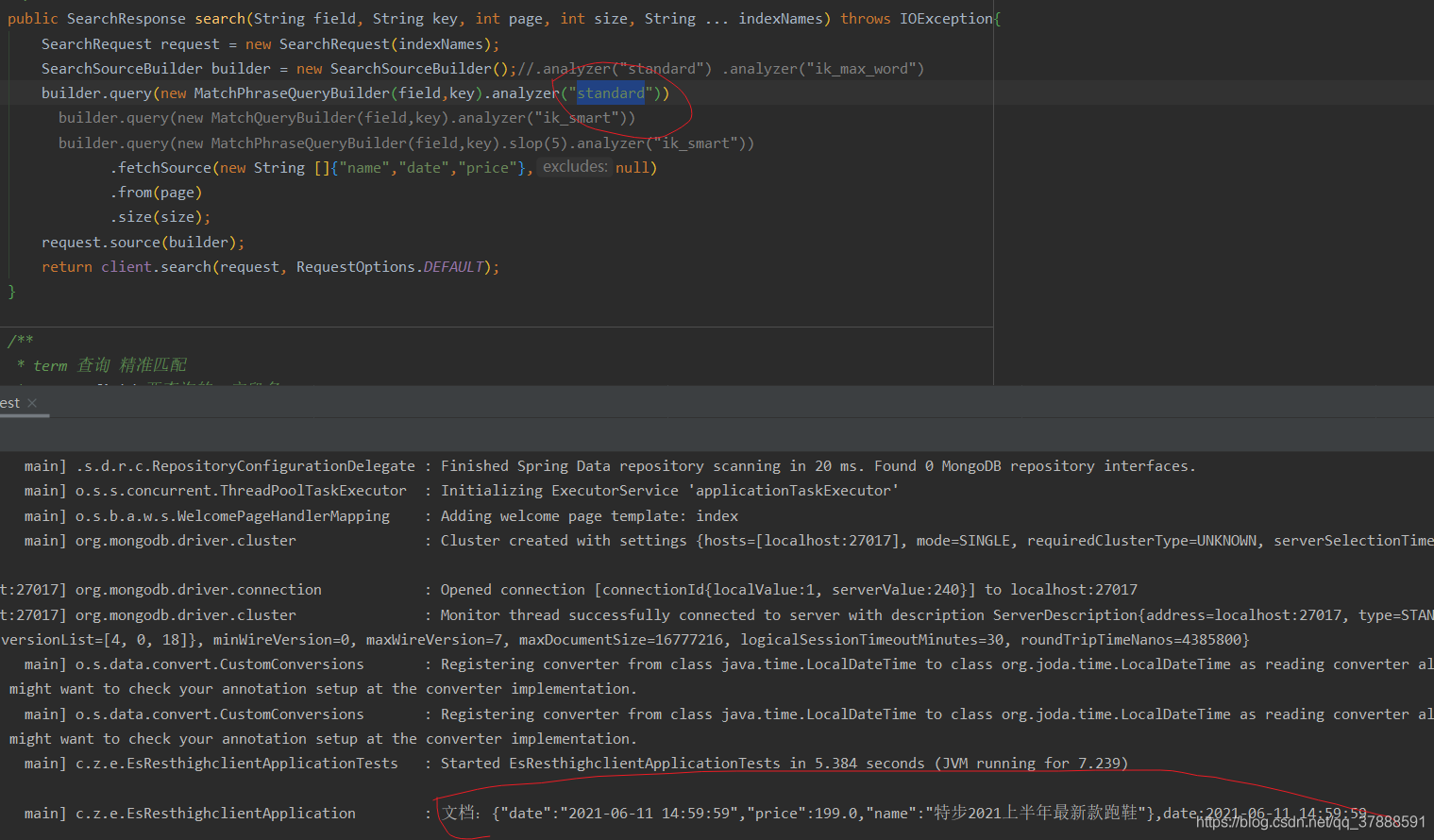This screenshot has width=1434, height=840.
Task: Click the 'search' method name in the signature
Action: [x=220, y=19]
